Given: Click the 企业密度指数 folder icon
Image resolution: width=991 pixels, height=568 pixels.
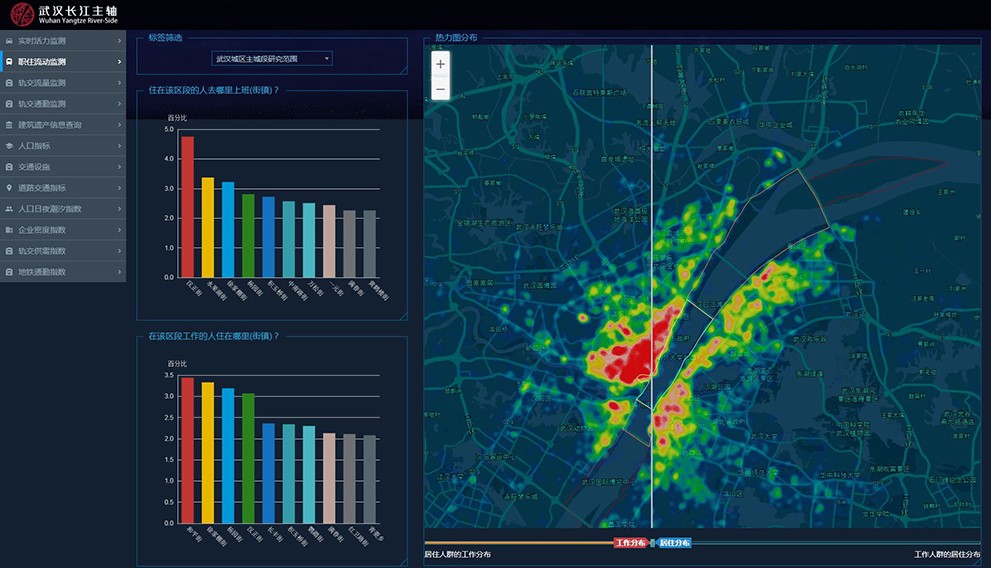Looking at the screenshot, I should (x=9, y=230).
